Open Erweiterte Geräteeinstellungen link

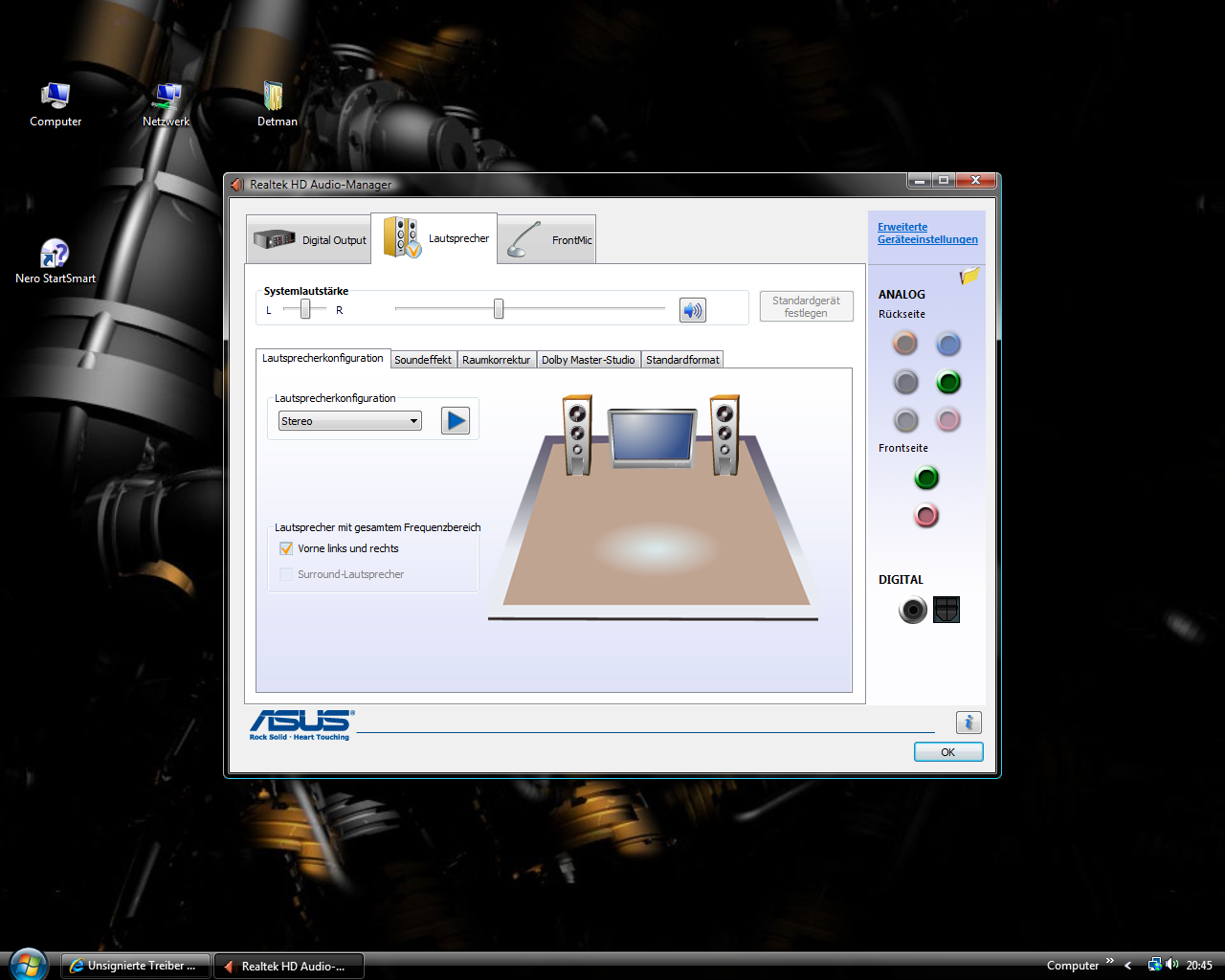[927, 234]
